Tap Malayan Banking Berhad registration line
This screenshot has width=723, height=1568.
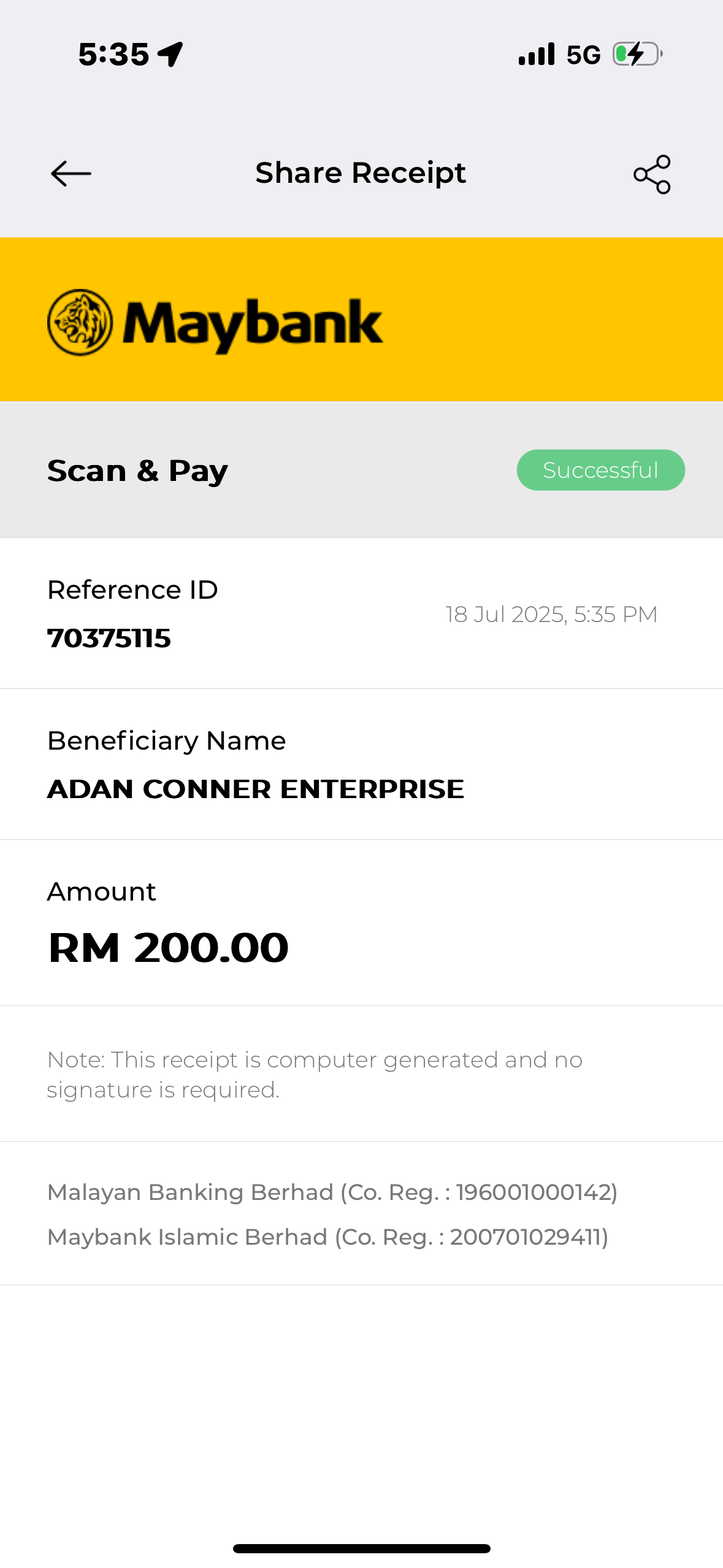(x=332, y=1192)
